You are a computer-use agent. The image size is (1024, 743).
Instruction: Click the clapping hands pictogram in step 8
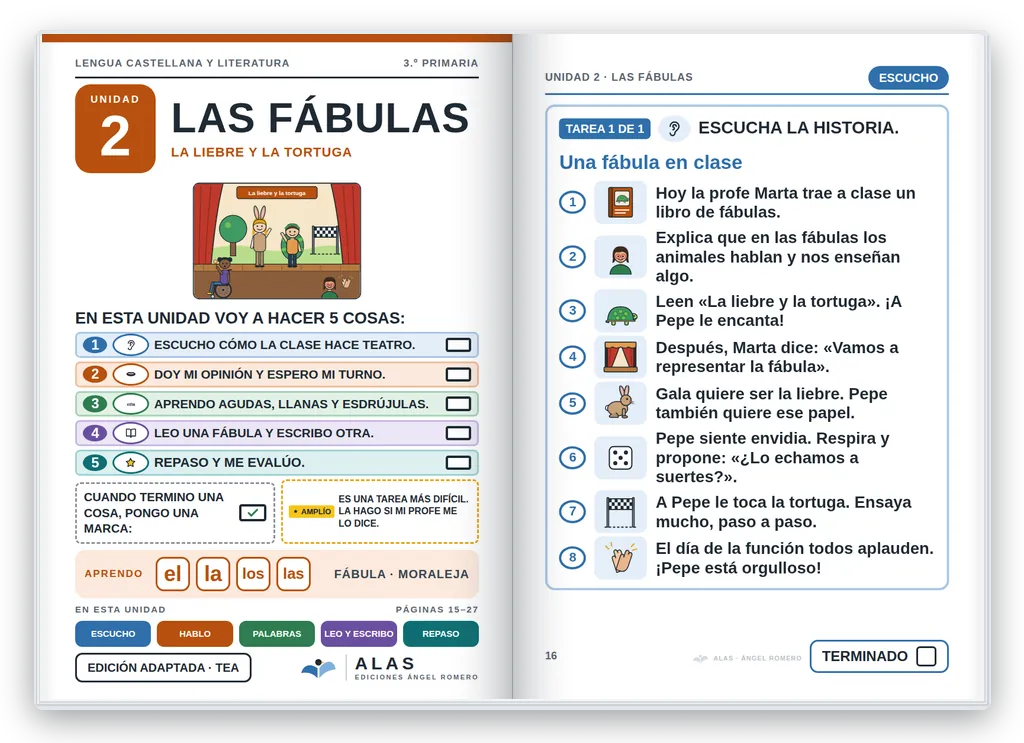pyautogui.click(x=620, y=558)
